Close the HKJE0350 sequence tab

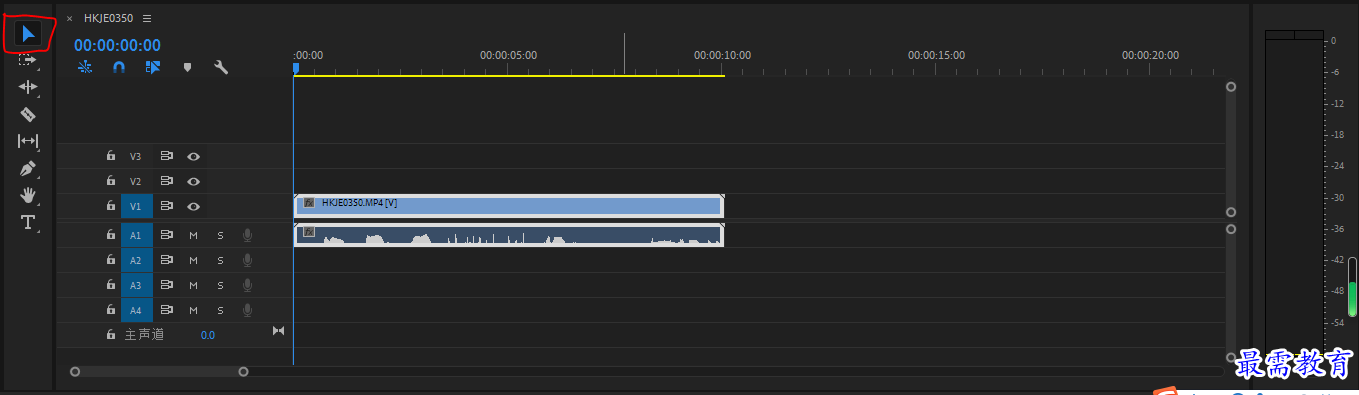click(x=69, y=18)
